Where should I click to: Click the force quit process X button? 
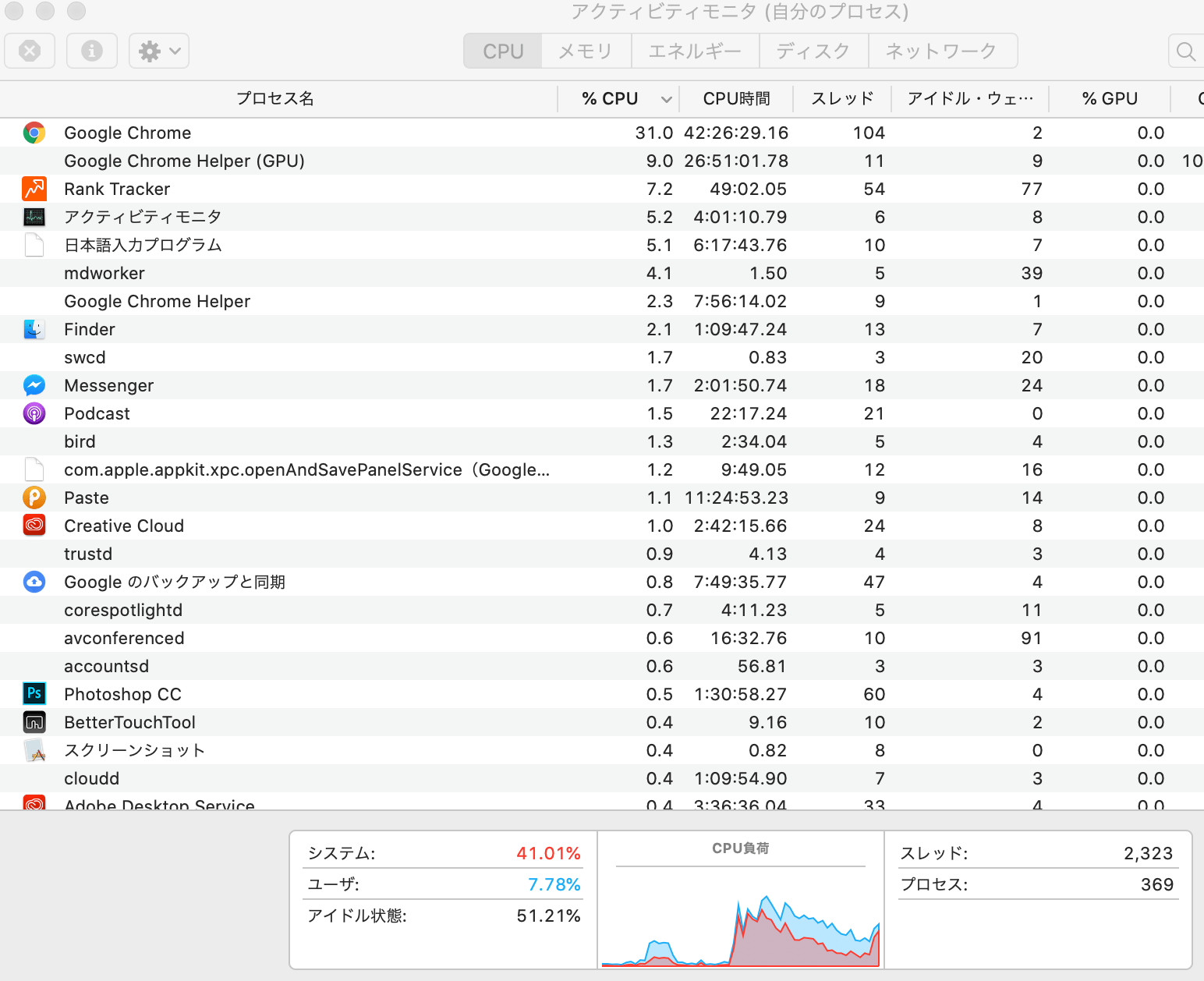(30, 51)
